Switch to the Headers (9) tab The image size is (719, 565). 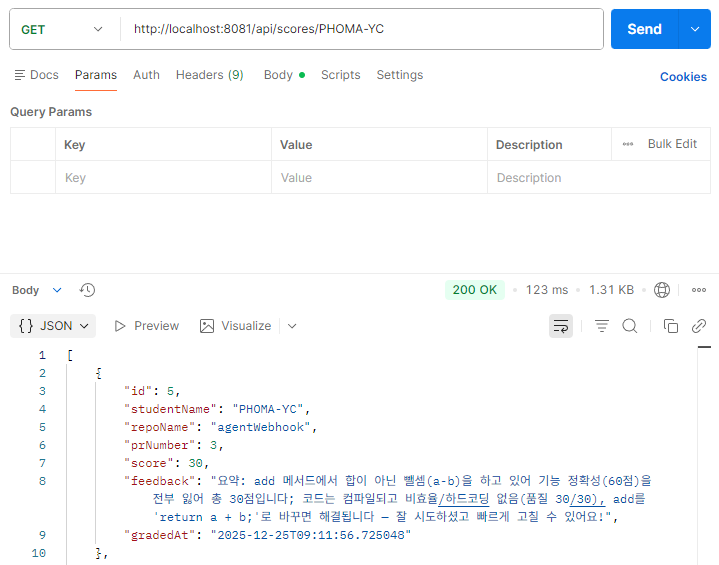(209, 75)
